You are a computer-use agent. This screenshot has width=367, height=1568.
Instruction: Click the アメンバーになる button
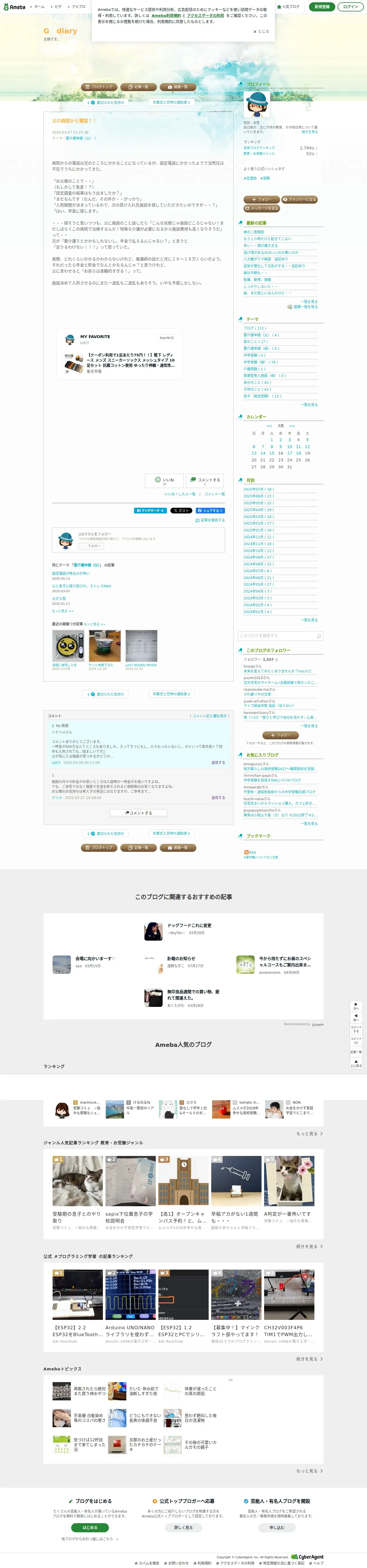[x=299, y=200]
